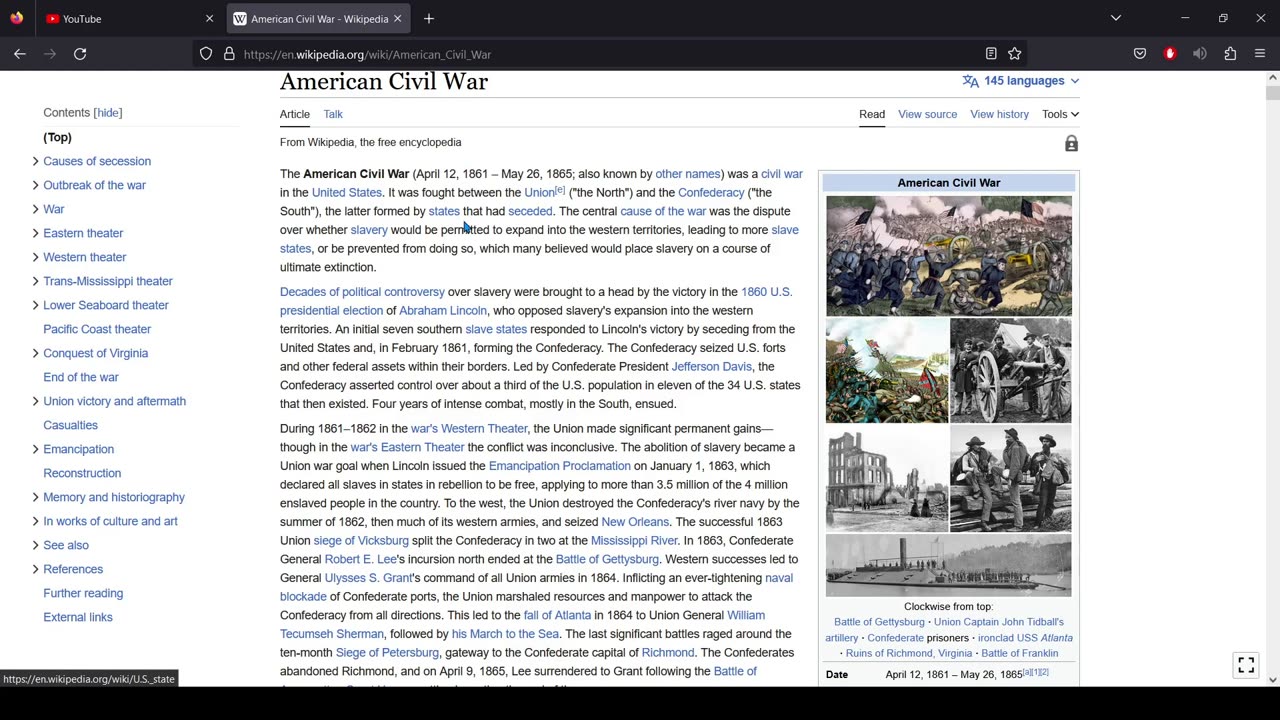The width and height of the screenshot is (1280, 720).
Task: Open the Pocket save icon
Action: [1140, 54]
